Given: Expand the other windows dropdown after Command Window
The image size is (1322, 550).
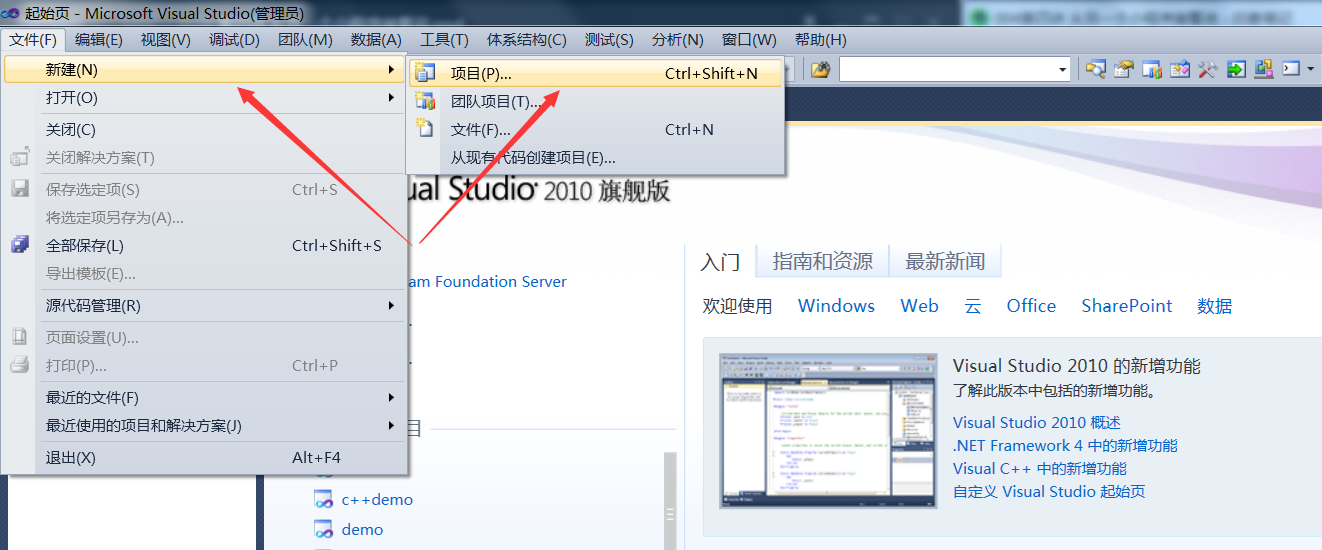Looking at the screenshot, I should pos(1311,69).
